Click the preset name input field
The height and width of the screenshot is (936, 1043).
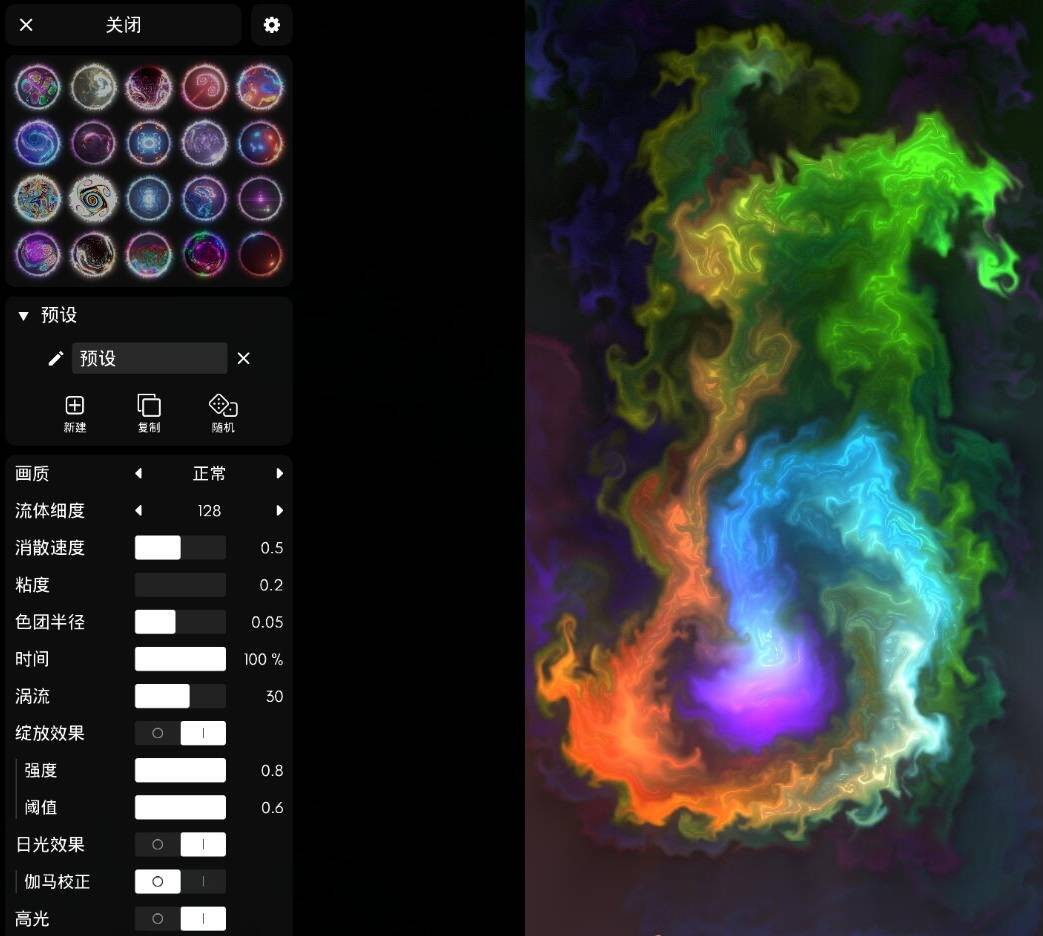149,358
